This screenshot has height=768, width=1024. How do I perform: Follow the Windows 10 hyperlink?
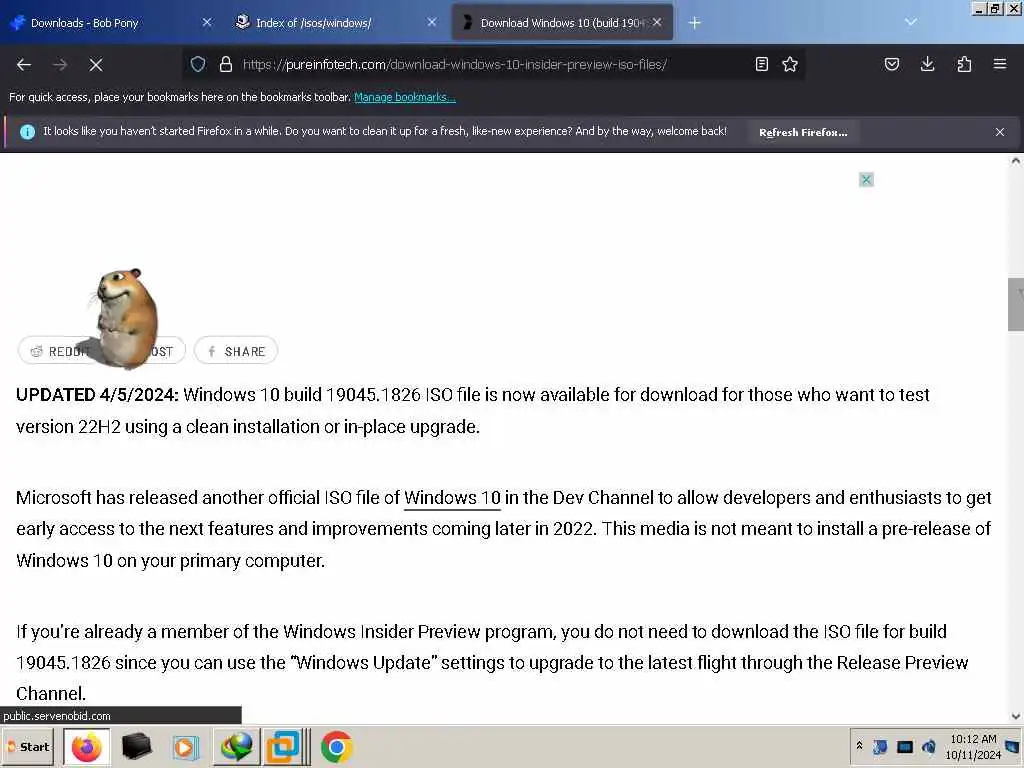452,498
